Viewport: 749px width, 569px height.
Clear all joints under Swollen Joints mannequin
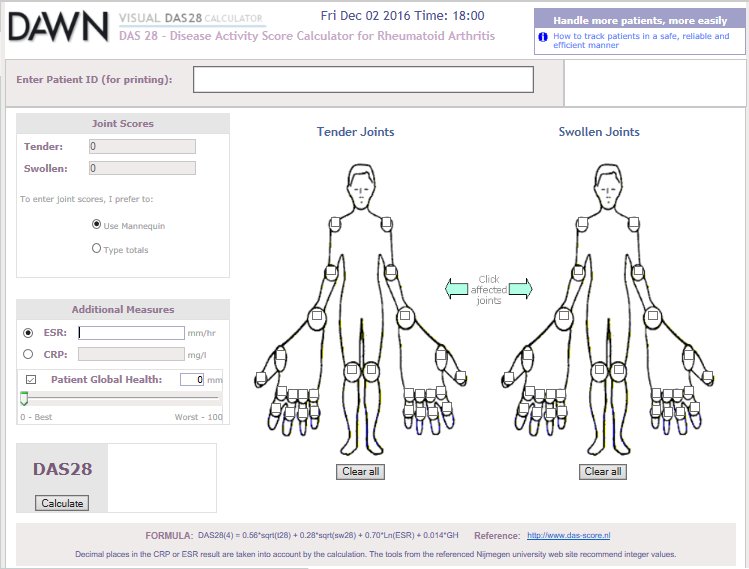point(603,472)
